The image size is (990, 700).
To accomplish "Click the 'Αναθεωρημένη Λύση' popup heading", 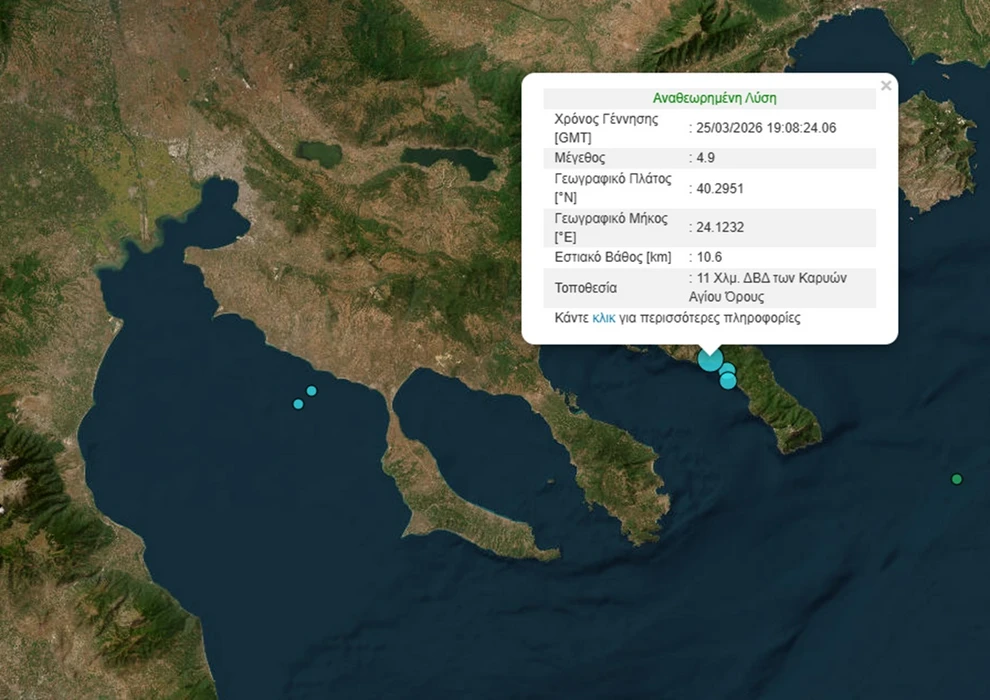I will pyautogui.click(x=714, y=98).
